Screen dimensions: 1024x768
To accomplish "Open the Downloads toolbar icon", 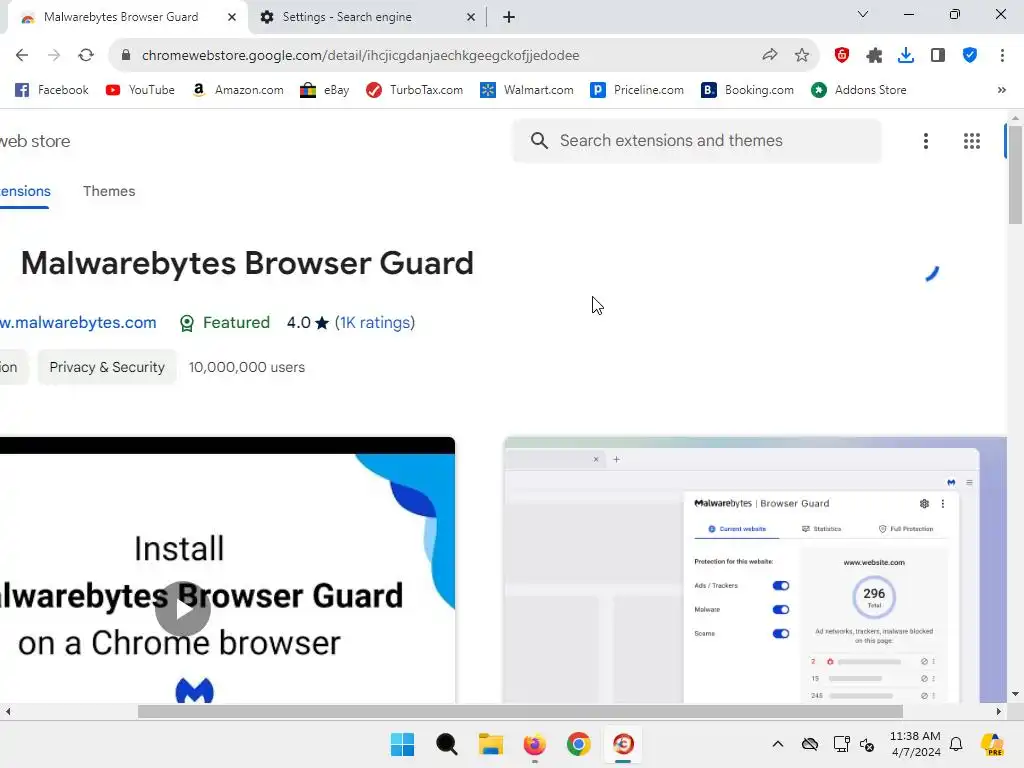I will (x=906, y=56).
